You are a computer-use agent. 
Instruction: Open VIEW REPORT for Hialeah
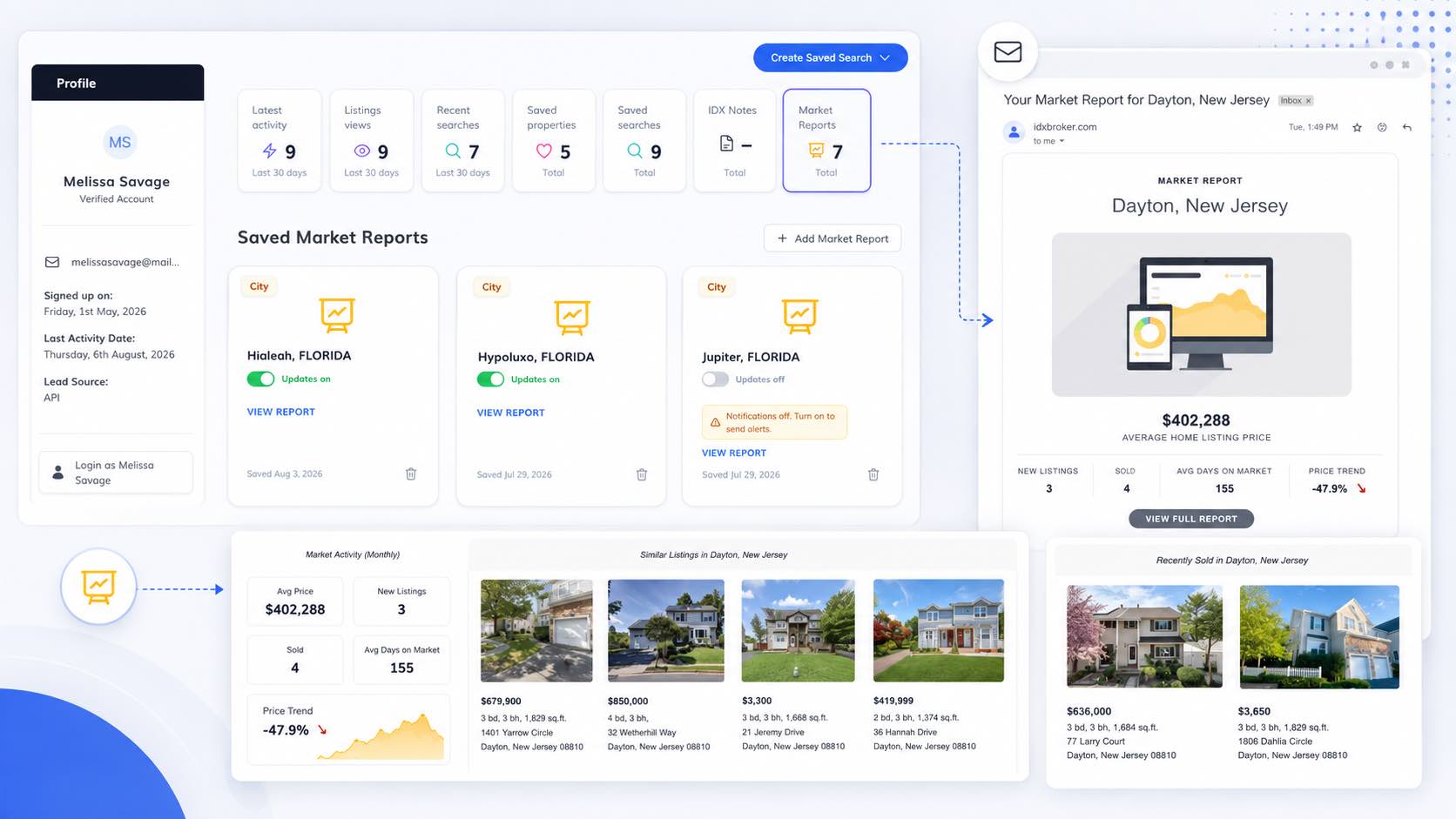[280, 412]
